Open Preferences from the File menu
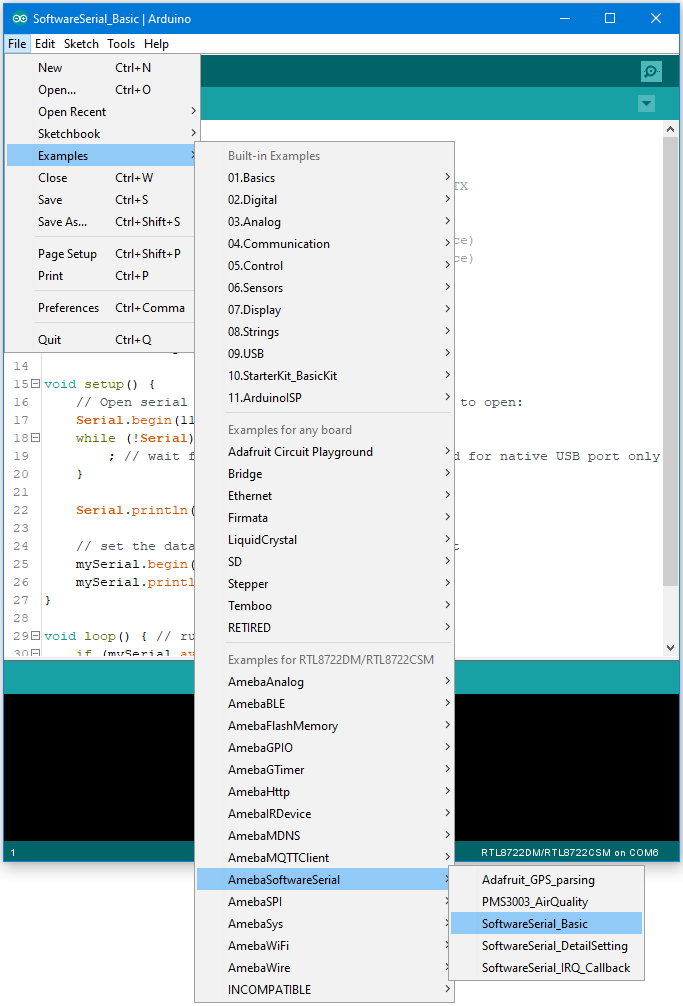683x1006 pixels. coord(102,307)
